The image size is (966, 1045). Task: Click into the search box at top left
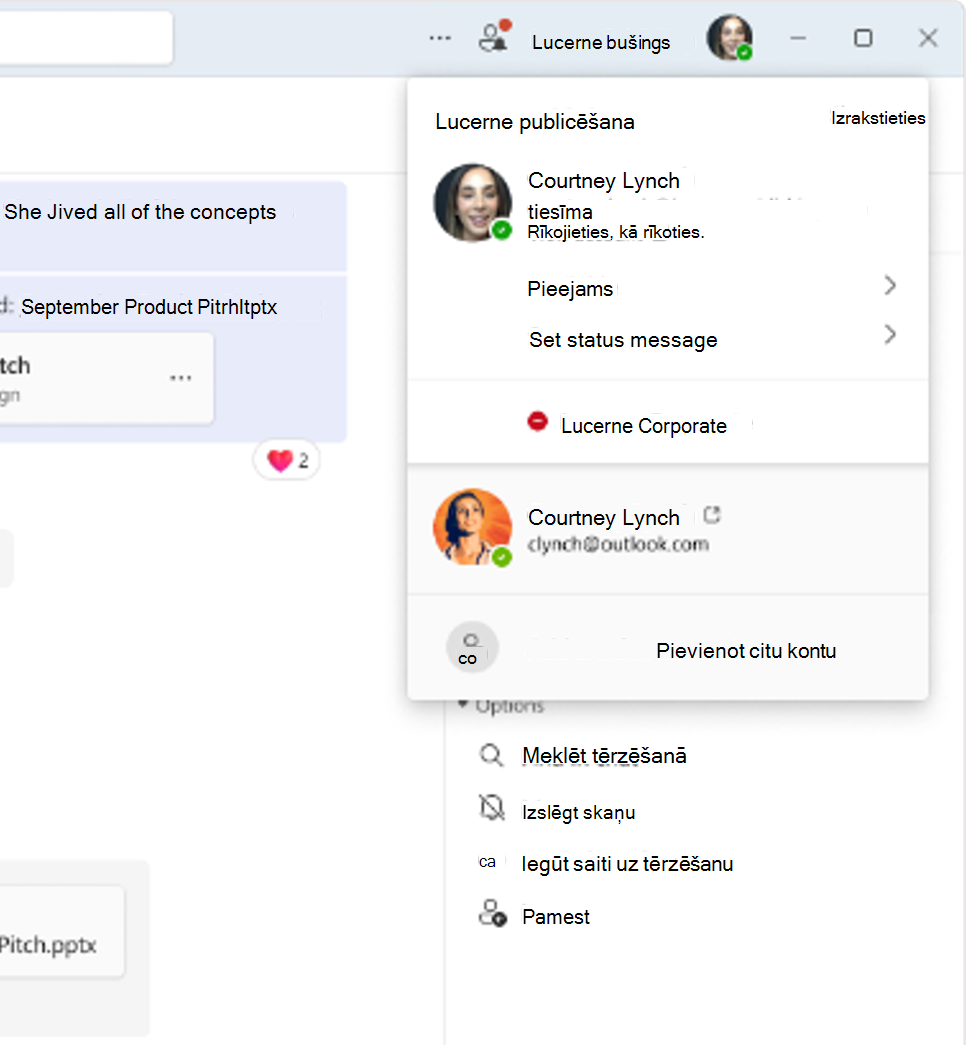click(86, 37)
